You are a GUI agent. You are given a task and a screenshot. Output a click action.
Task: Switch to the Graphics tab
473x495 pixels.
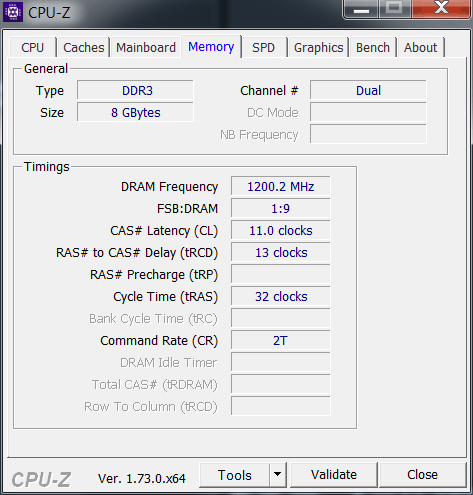pyautogui.click(x=319, y=48)
